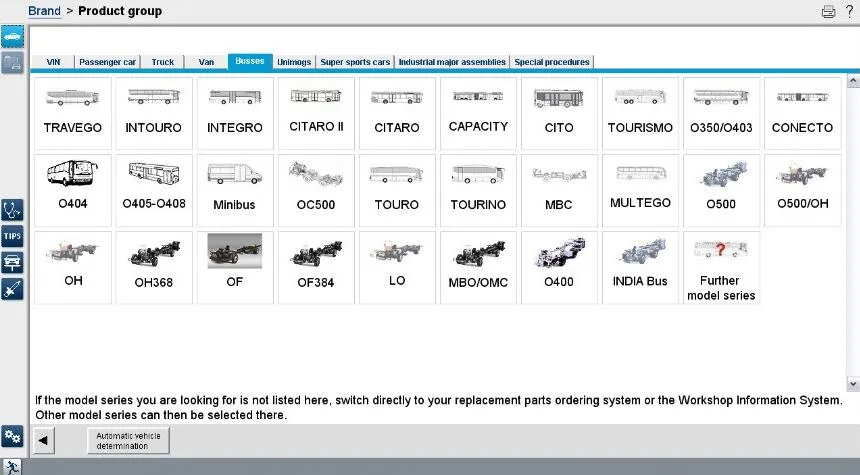Open help with question mark icon
860x475 pixels.
tap(849, 11)
